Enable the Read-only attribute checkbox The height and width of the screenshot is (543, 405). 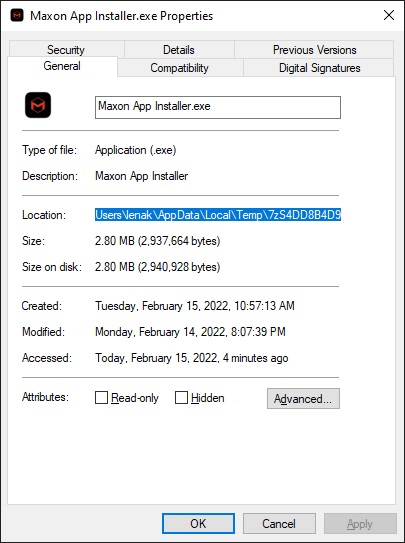tap(101, 398)
